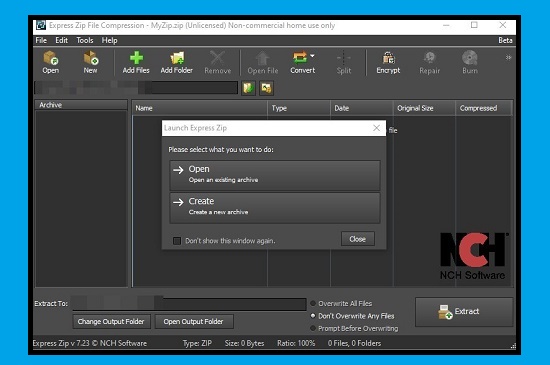This screenshot has height=365, width=550.
Task: Dismiss the Launch Express Zip dialog with X
Action: pos(376,128)
